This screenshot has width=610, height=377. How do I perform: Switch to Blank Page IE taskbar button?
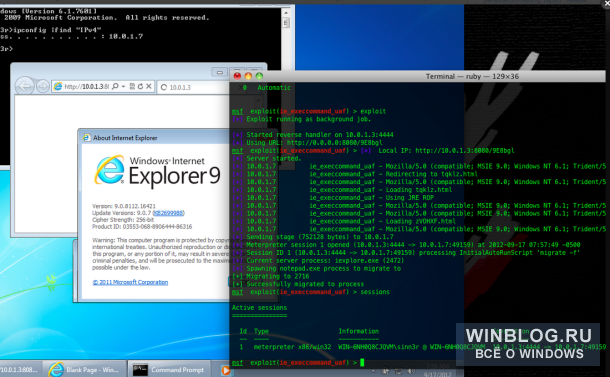click(x=85, y=369)
